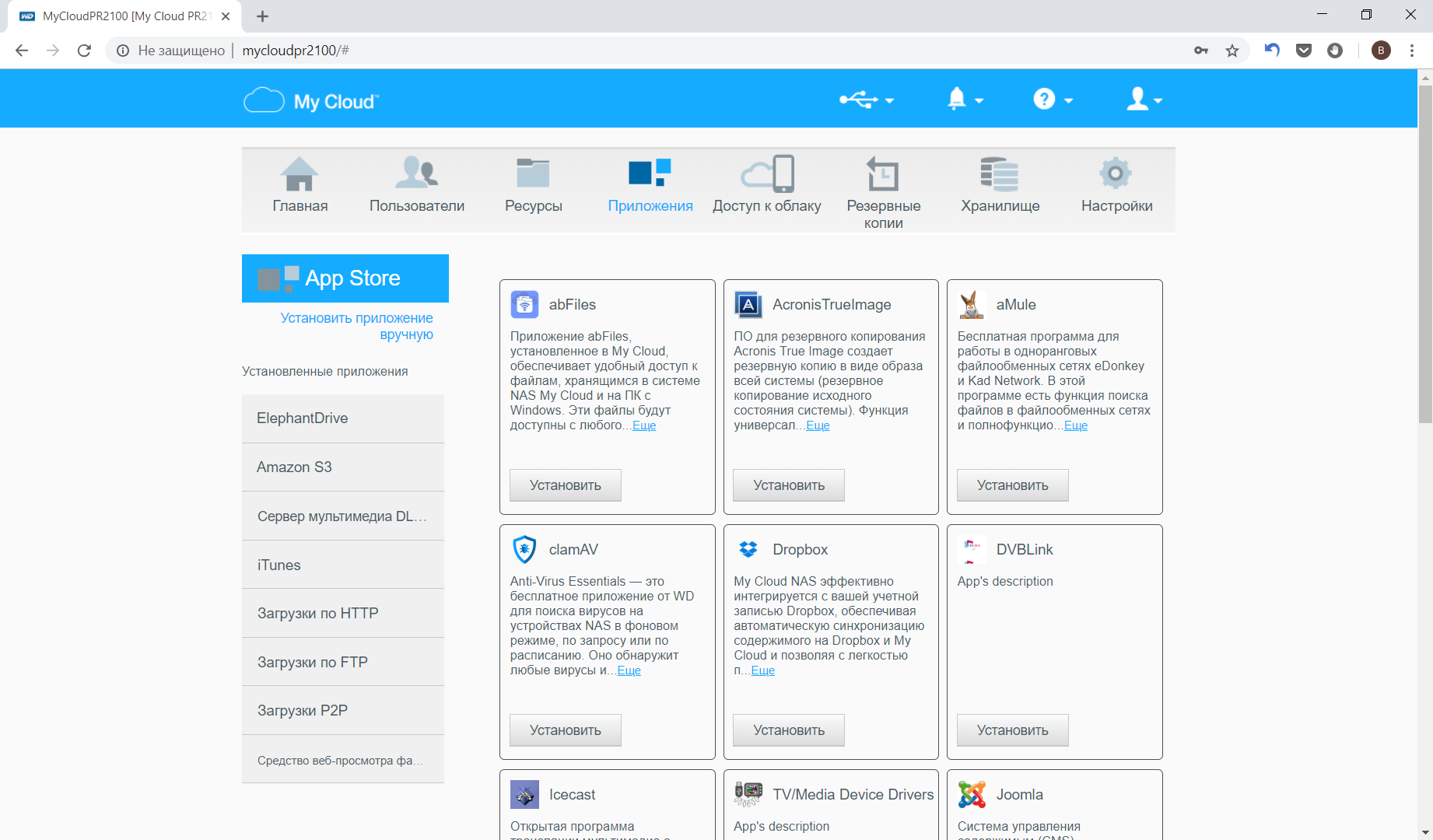Image resolution: width=1433 pixels, height=840 pixels.
Task: Click Установить приложение вручную link
Action: click(356, 326)
